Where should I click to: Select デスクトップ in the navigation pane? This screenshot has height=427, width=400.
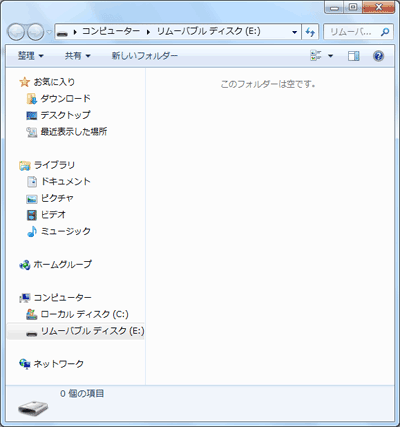65,115
